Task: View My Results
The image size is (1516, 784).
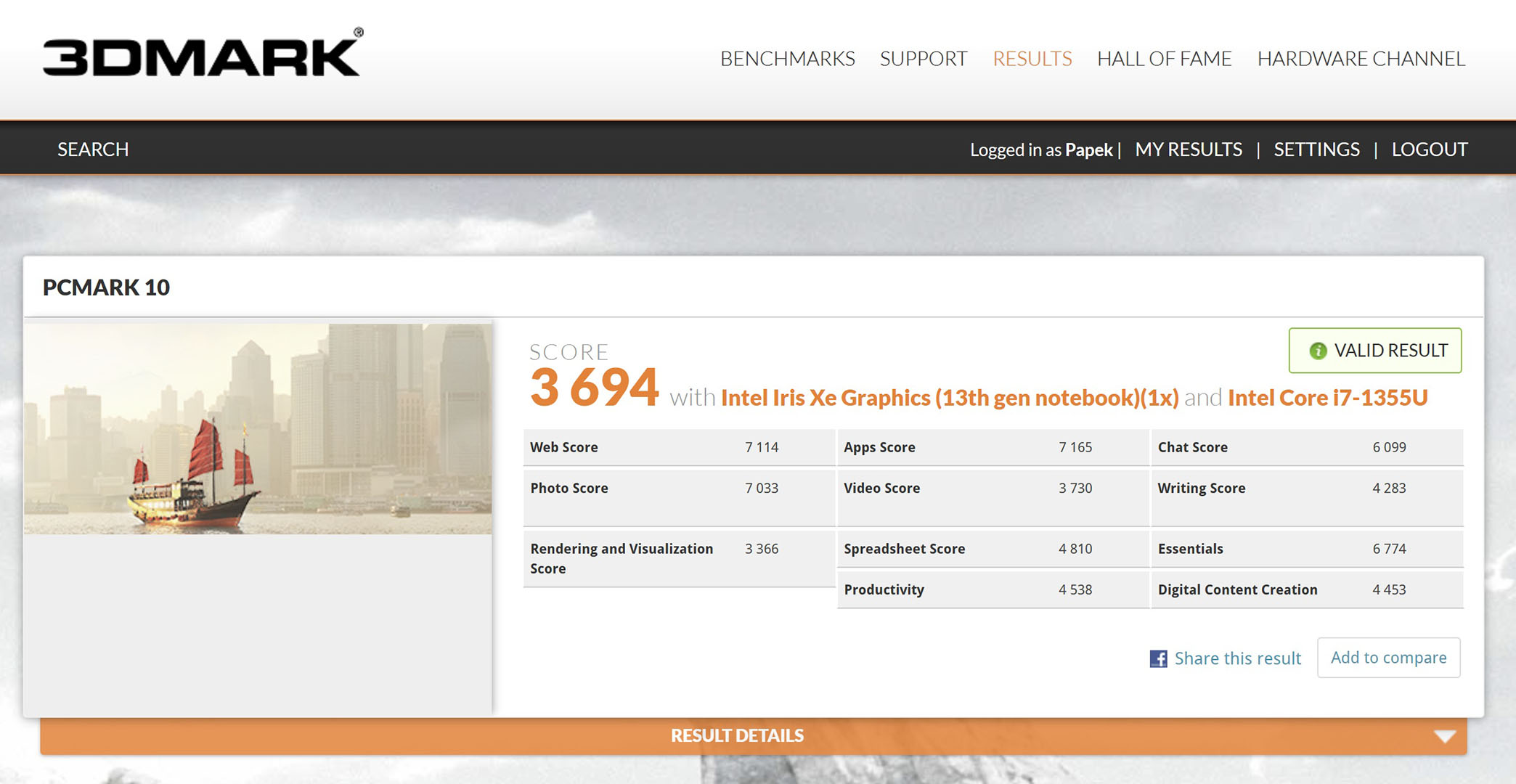Action: point(1189,150)
